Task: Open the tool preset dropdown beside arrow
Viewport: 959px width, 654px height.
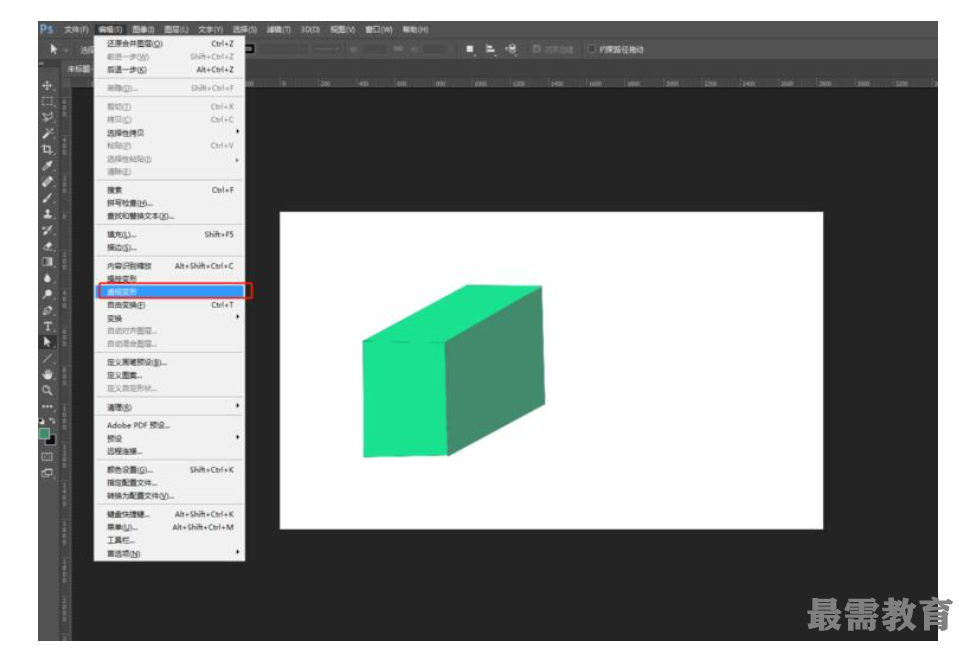Action: click(66, 50)
